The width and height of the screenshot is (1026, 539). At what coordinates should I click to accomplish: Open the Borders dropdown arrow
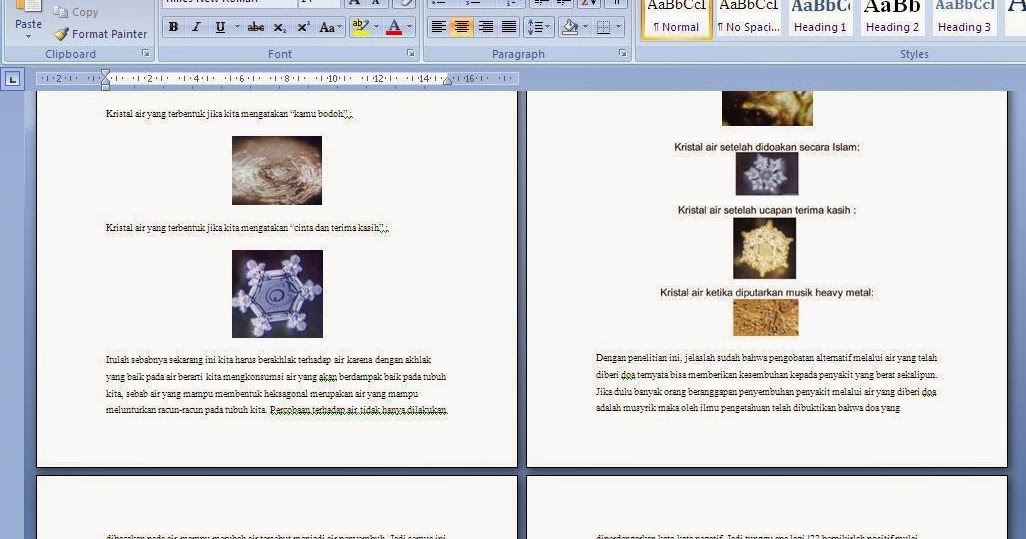[x=618, y=27]
